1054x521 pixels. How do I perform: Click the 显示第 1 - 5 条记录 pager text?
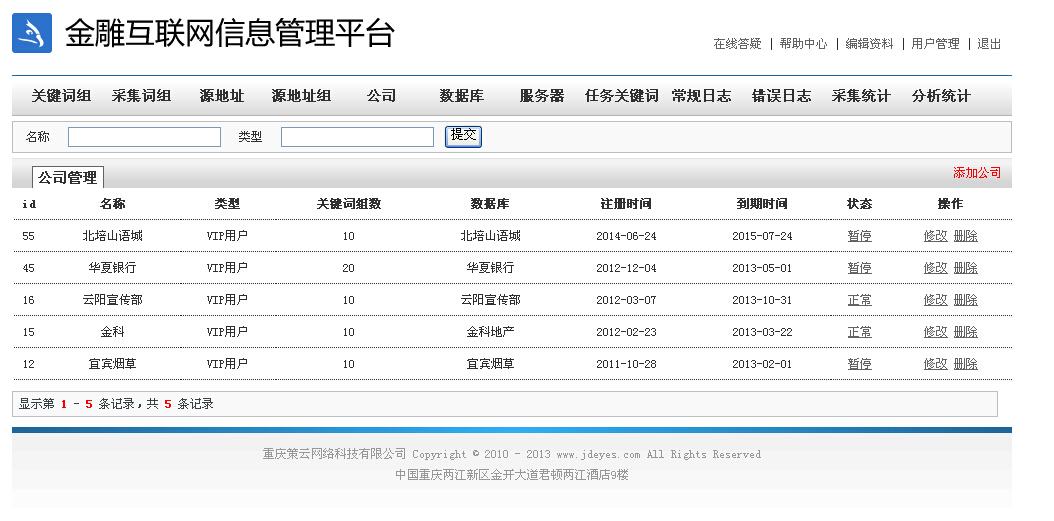(77, 404)
